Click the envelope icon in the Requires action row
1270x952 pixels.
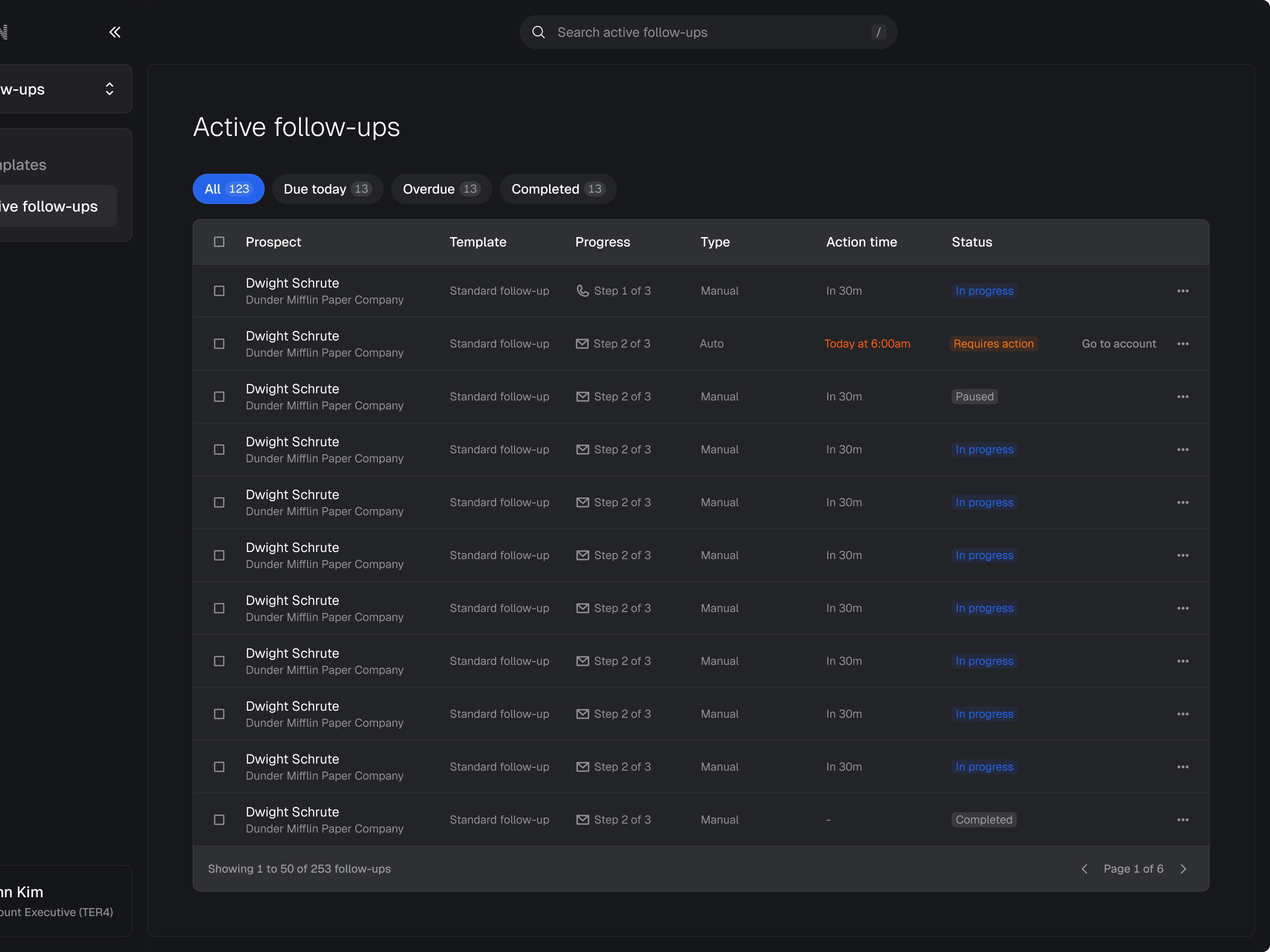(x=582, y=344)
